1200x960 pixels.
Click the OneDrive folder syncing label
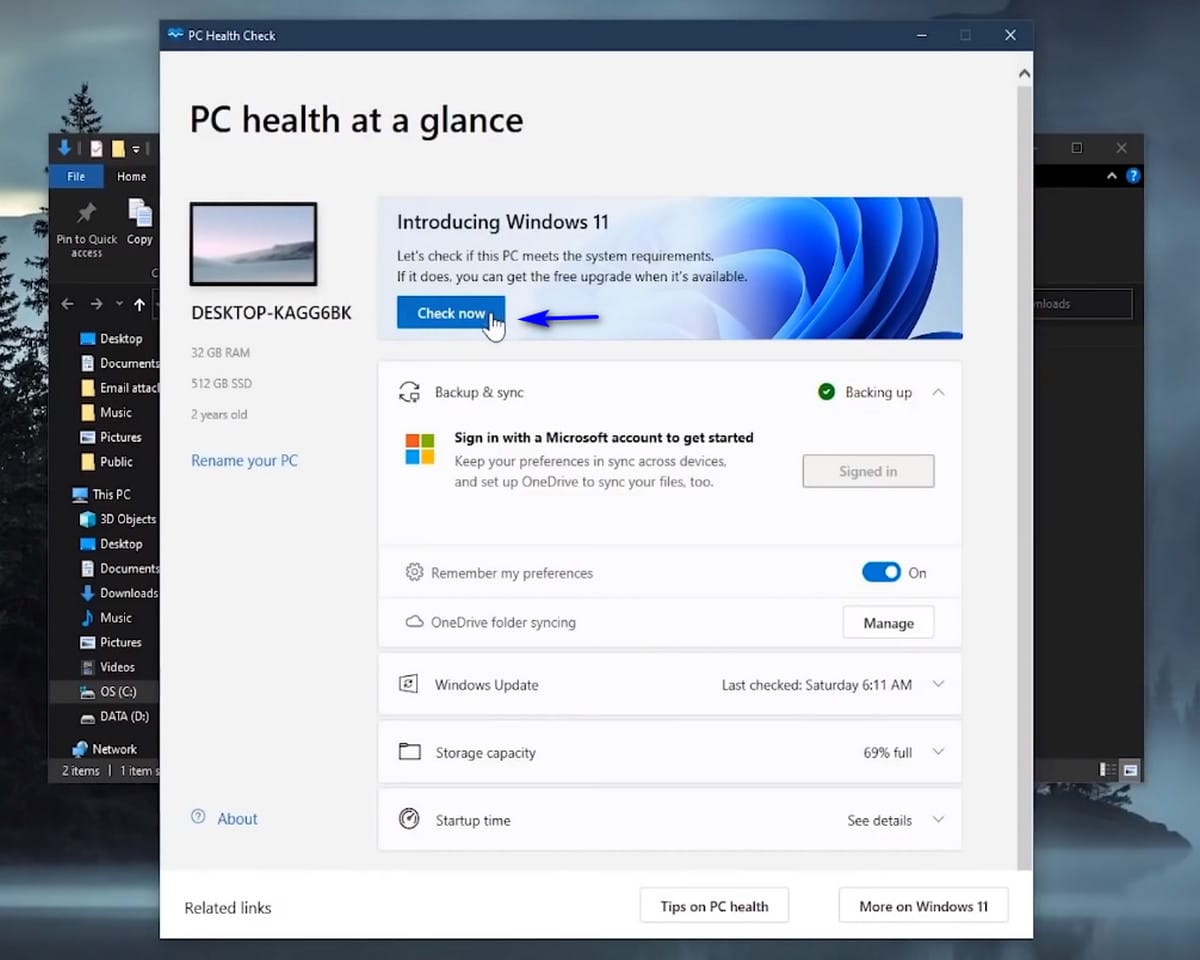coord(503,622)
